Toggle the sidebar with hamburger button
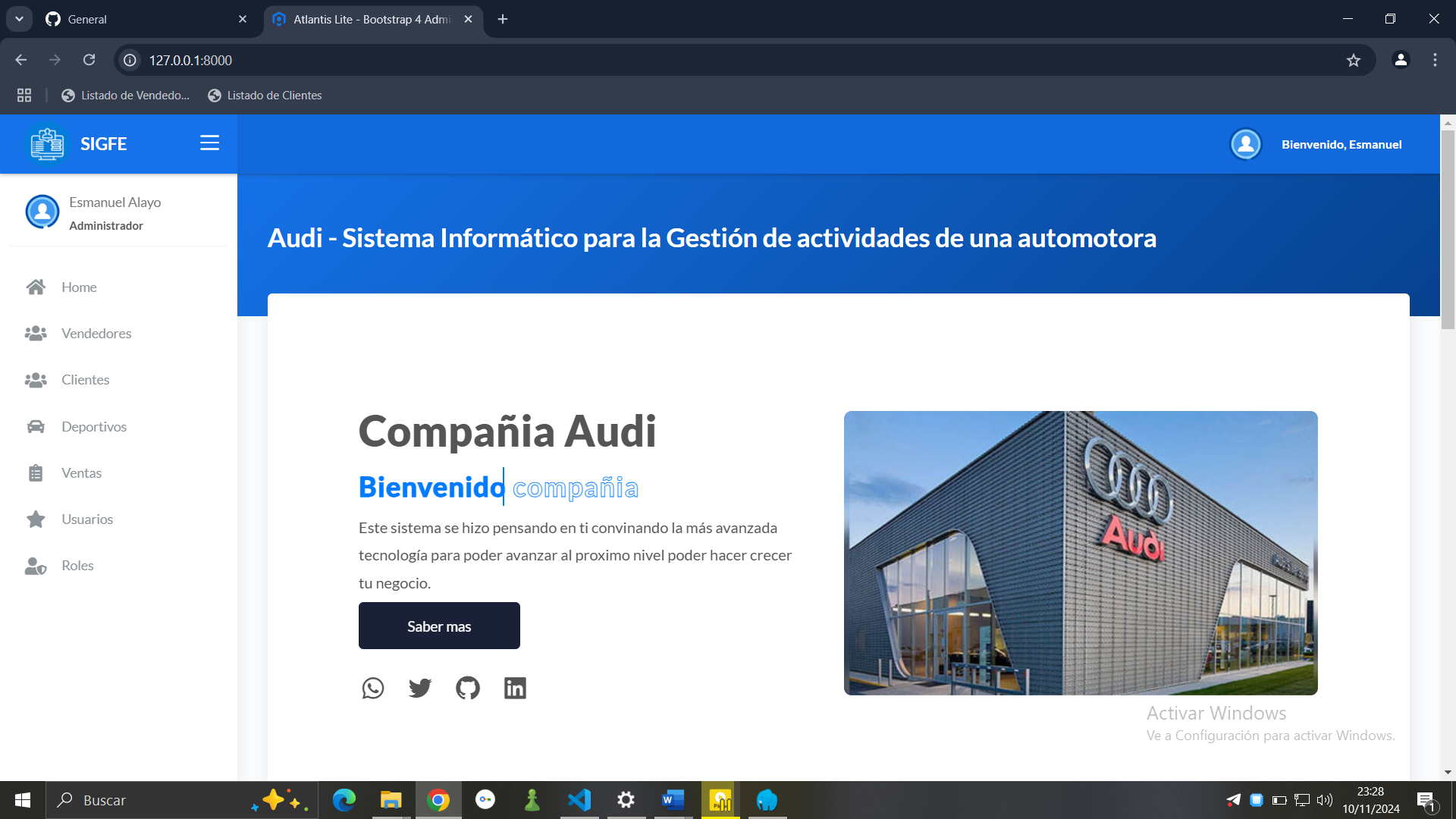This screenshot has height=819, width=1456. [x=209, y=143]
